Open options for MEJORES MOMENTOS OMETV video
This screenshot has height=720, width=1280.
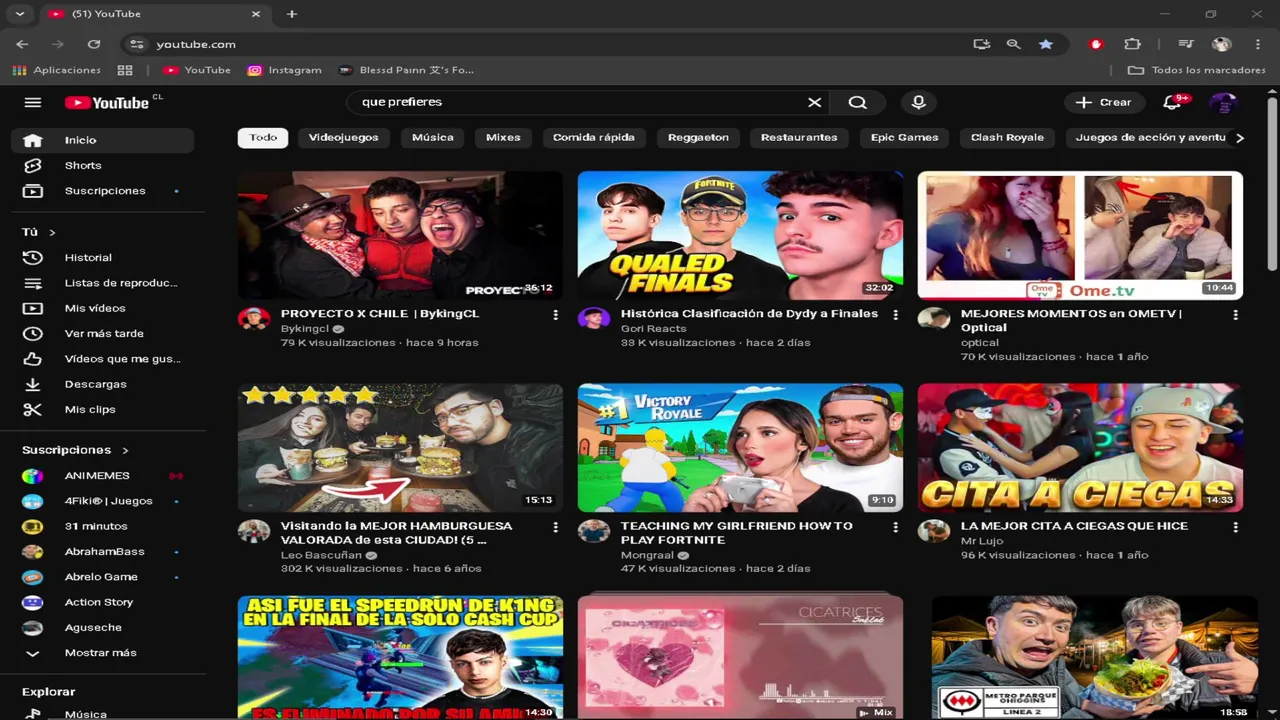tap(1235, 315)
